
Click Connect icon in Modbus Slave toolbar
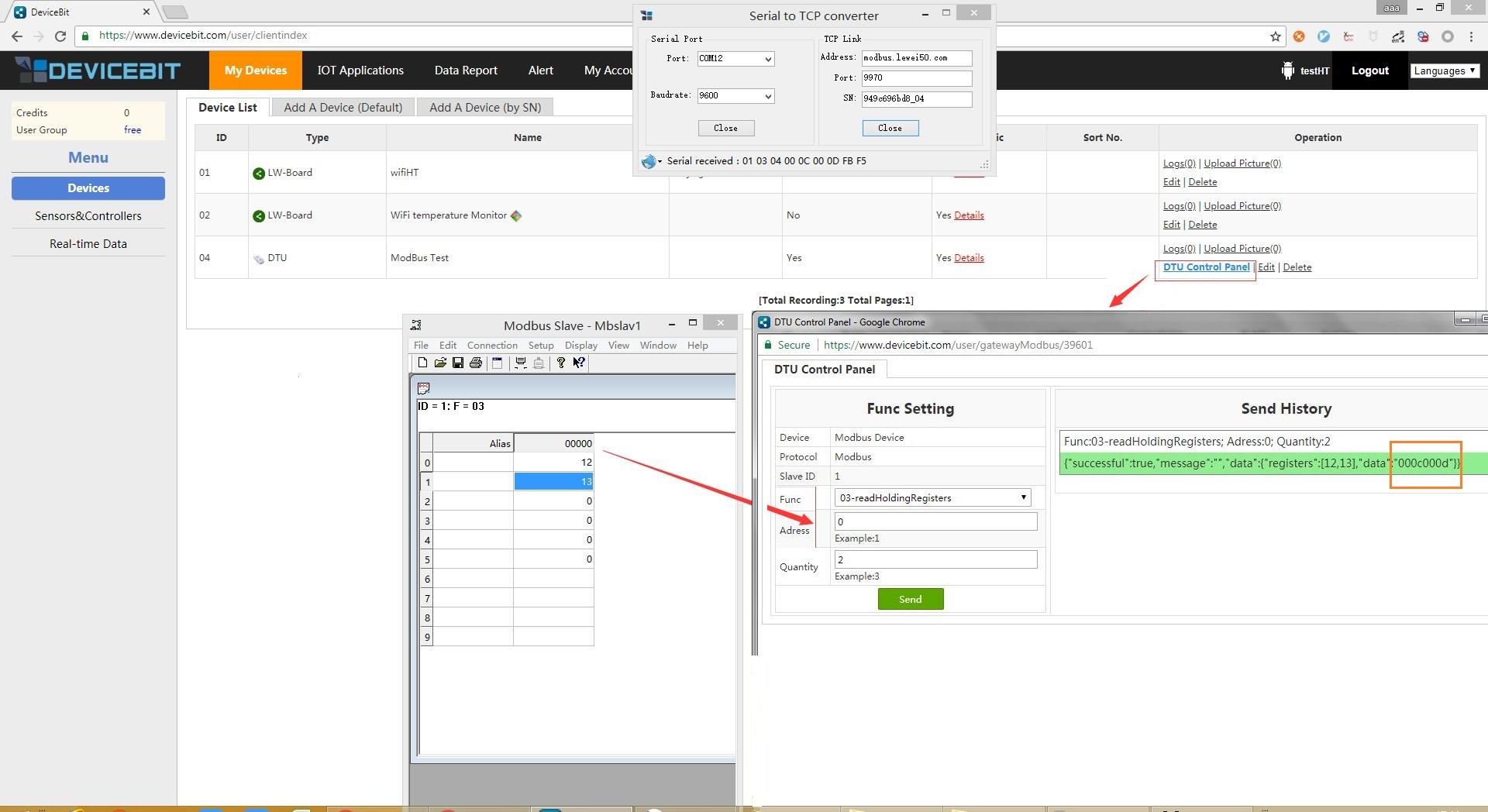(x=520, y=363)
